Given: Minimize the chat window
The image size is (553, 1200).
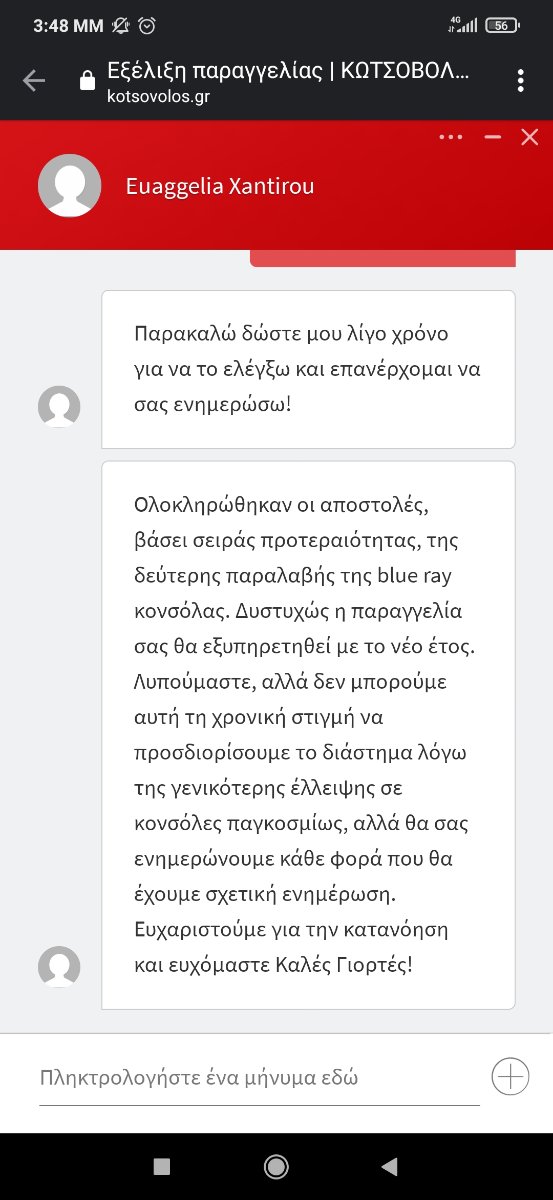Looking at the screenshot, I should [x=492, y=137].
